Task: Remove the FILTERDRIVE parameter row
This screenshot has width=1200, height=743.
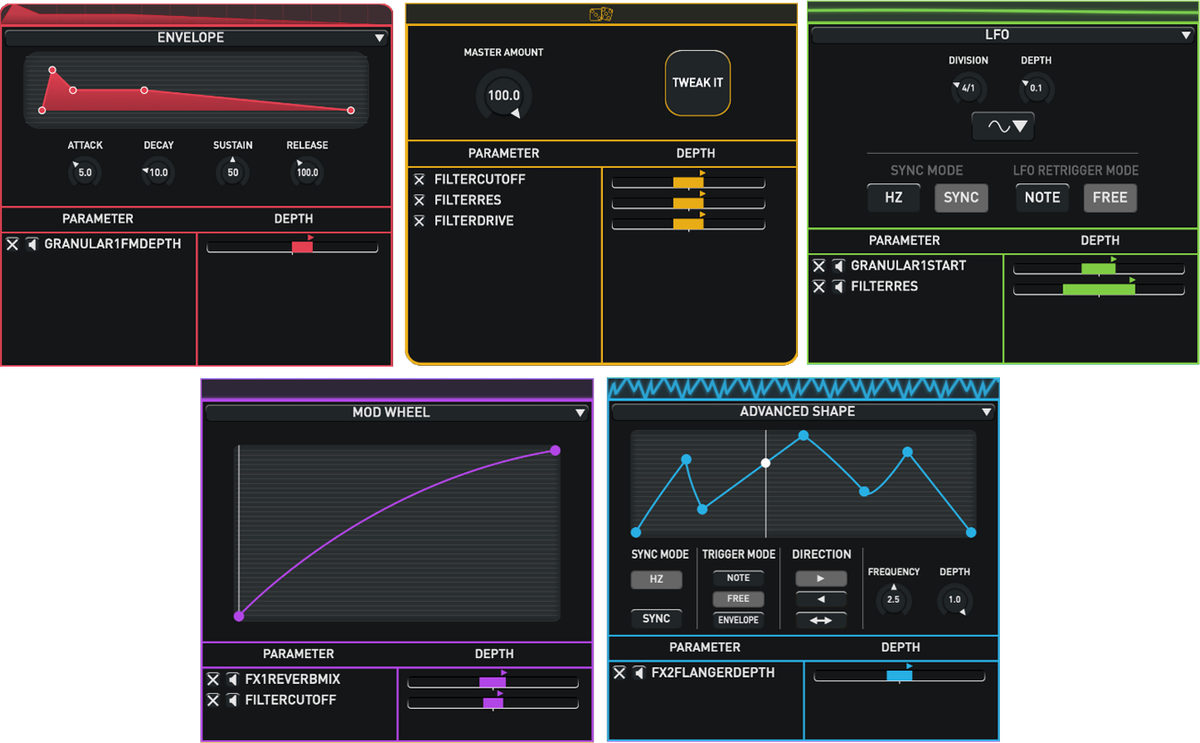Action: 420,221
